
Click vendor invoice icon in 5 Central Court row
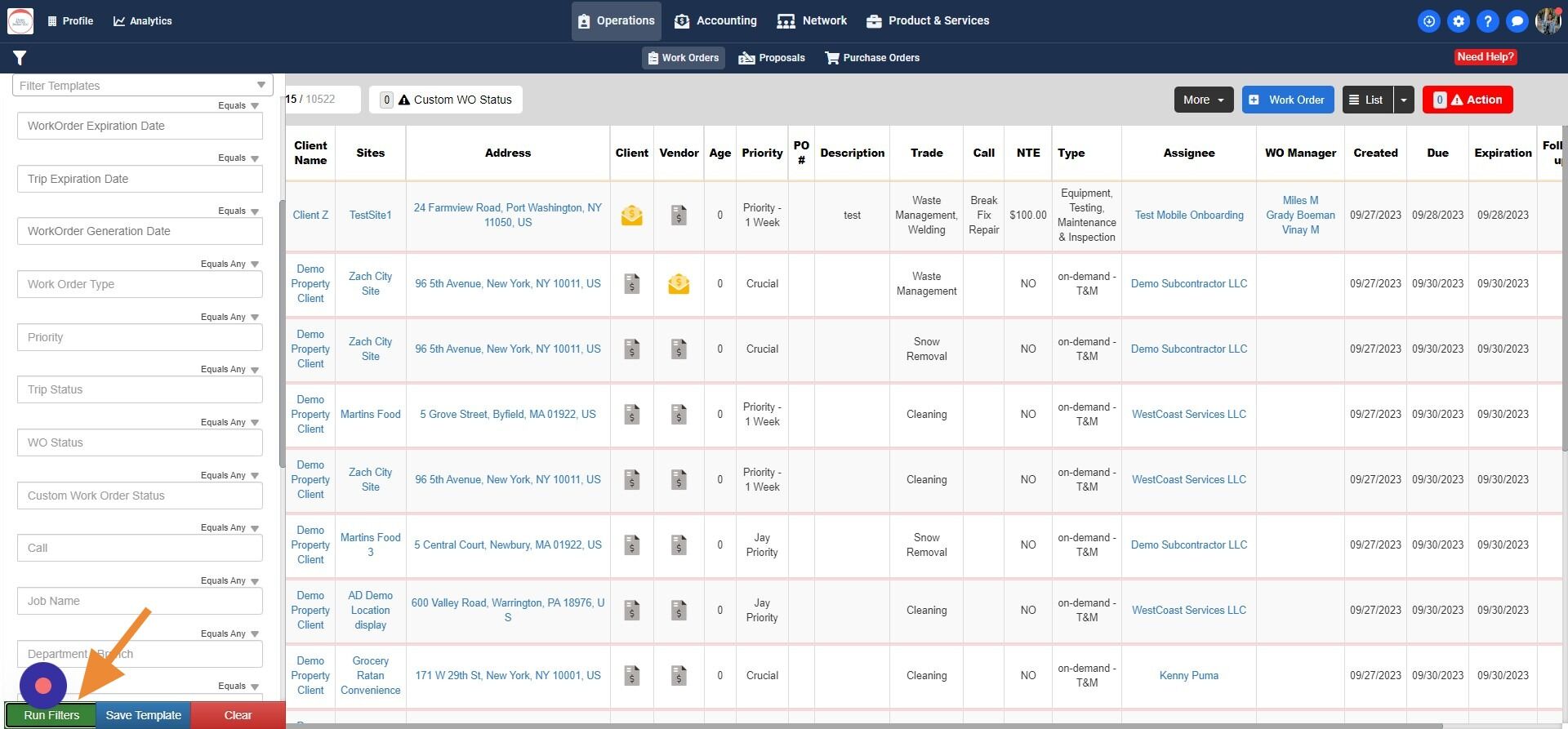(x=679, y=545)
